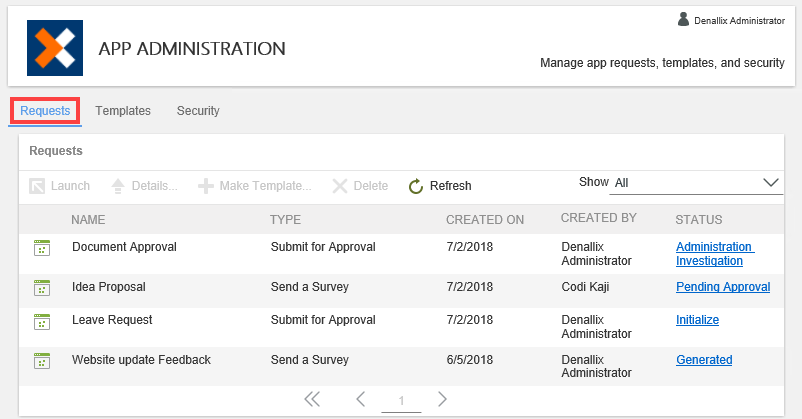Click the Make Template plus icon

[206, 186]
